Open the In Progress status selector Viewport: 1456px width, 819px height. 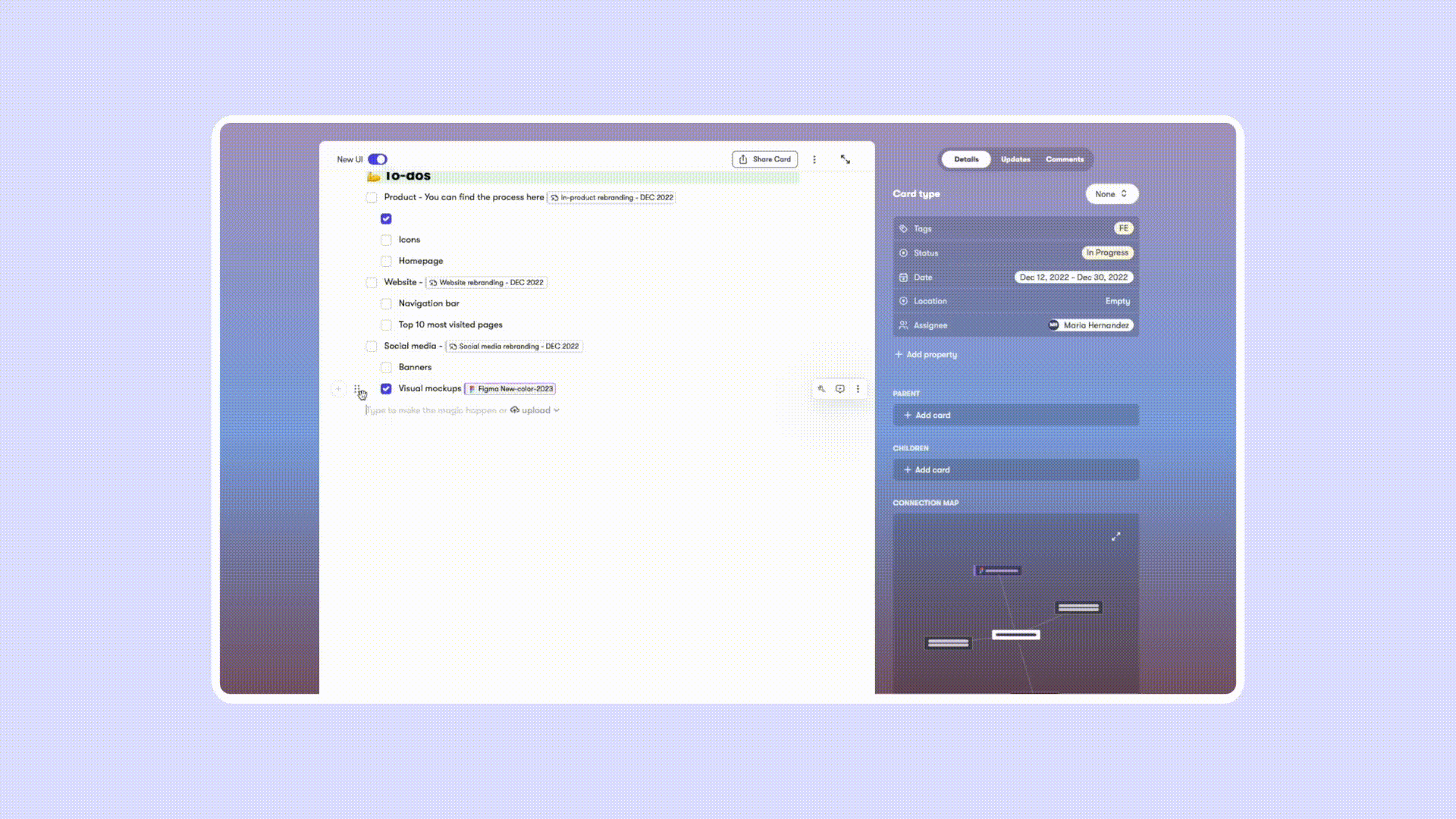(x=1106, y=253)
